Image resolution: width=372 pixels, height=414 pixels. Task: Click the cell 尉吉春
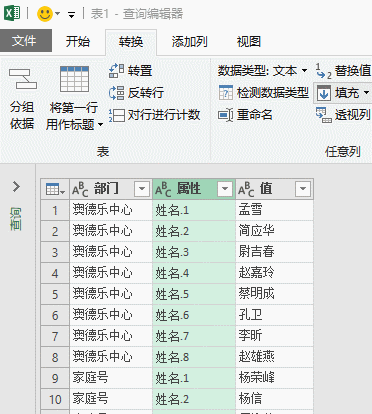274,252
